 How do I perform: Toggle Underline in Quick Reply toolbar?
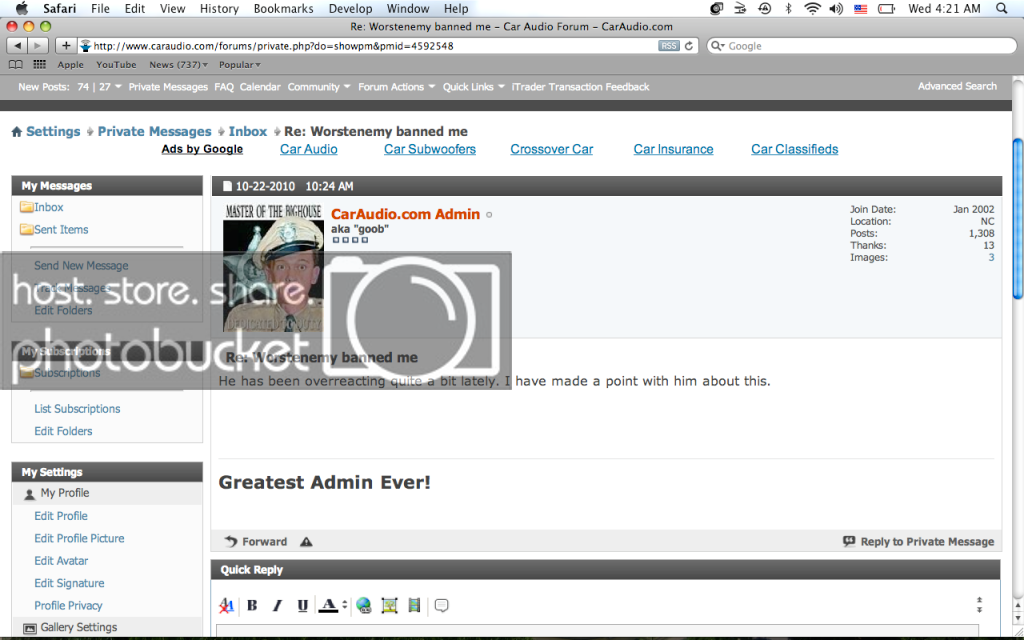coord(302,605)
